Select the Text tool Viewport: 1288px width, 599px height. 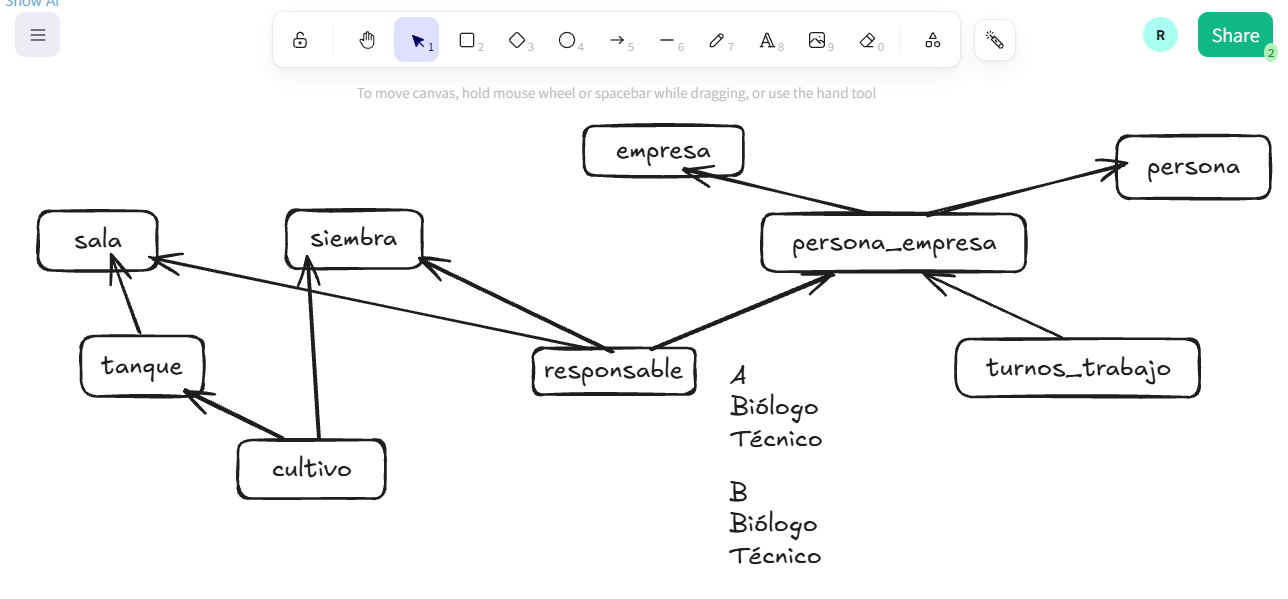pos(767,40)
